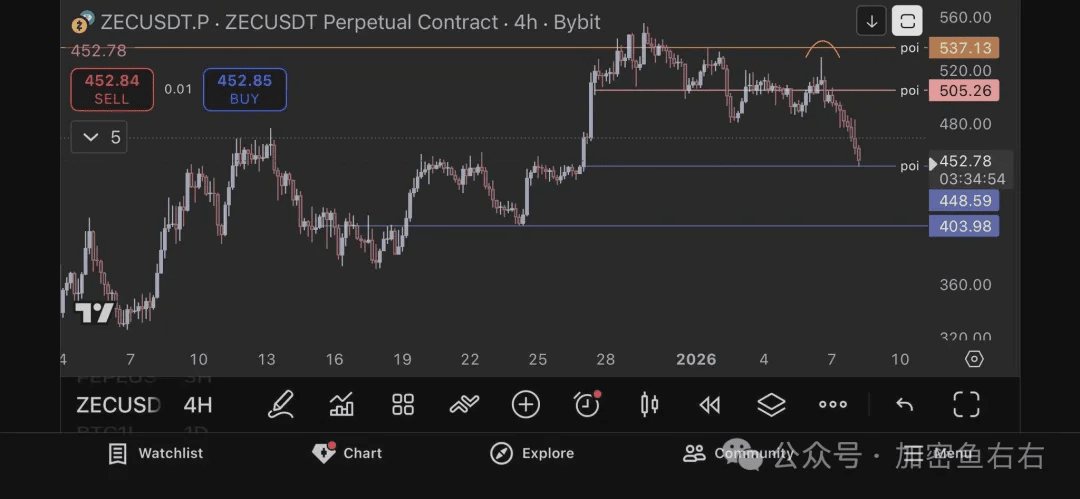Viewport: 1080px width, 499px height.
Task: Switch to the Watchlist tab
Action: pyautogui.click(x=156, y=453)
